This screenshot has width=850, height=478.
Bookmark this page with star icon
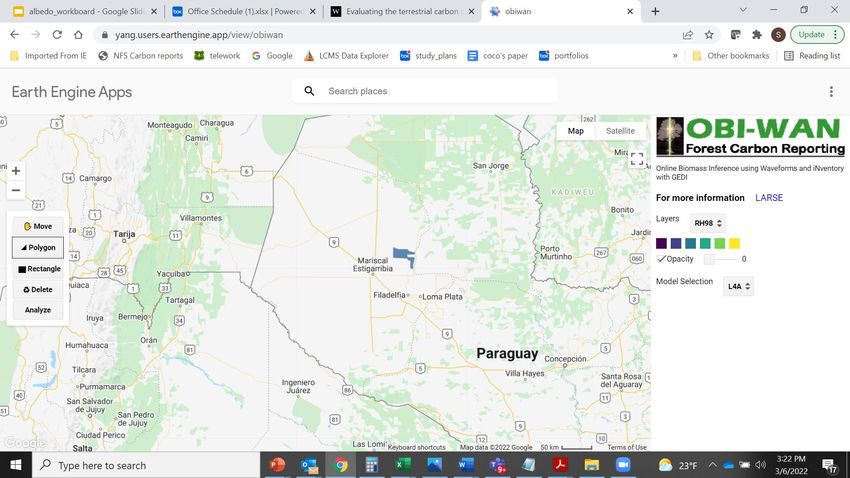709,35
